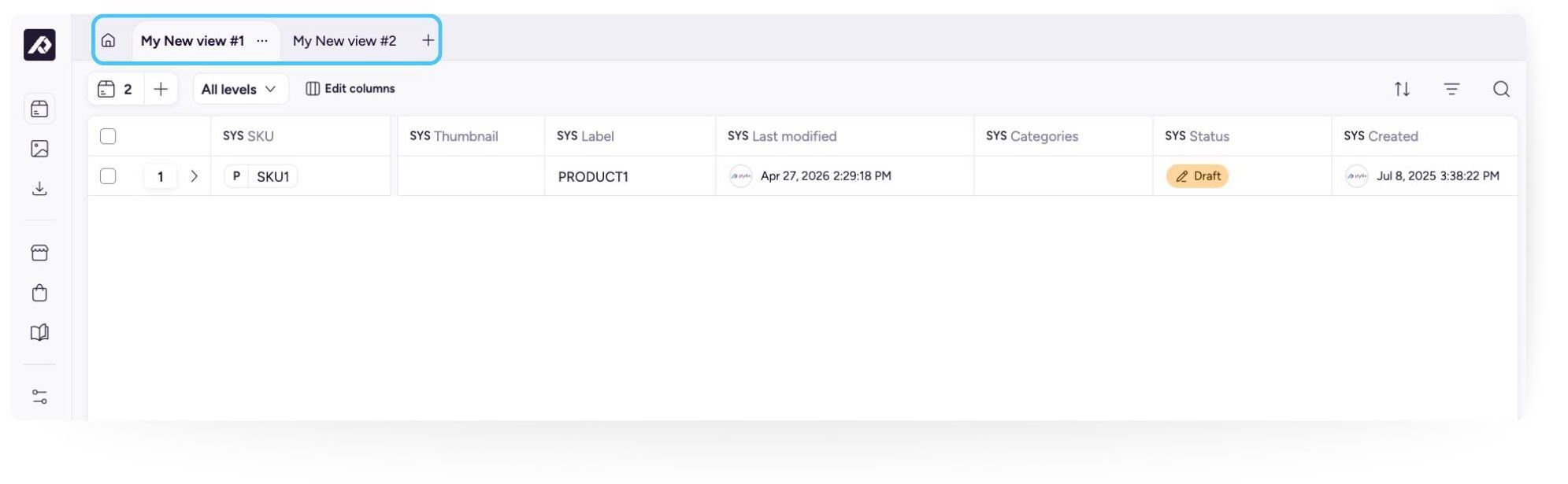This screenshot has width=1568, height=484.
Task: Expand the SKU1 row chevron
Action: [194, 176]
